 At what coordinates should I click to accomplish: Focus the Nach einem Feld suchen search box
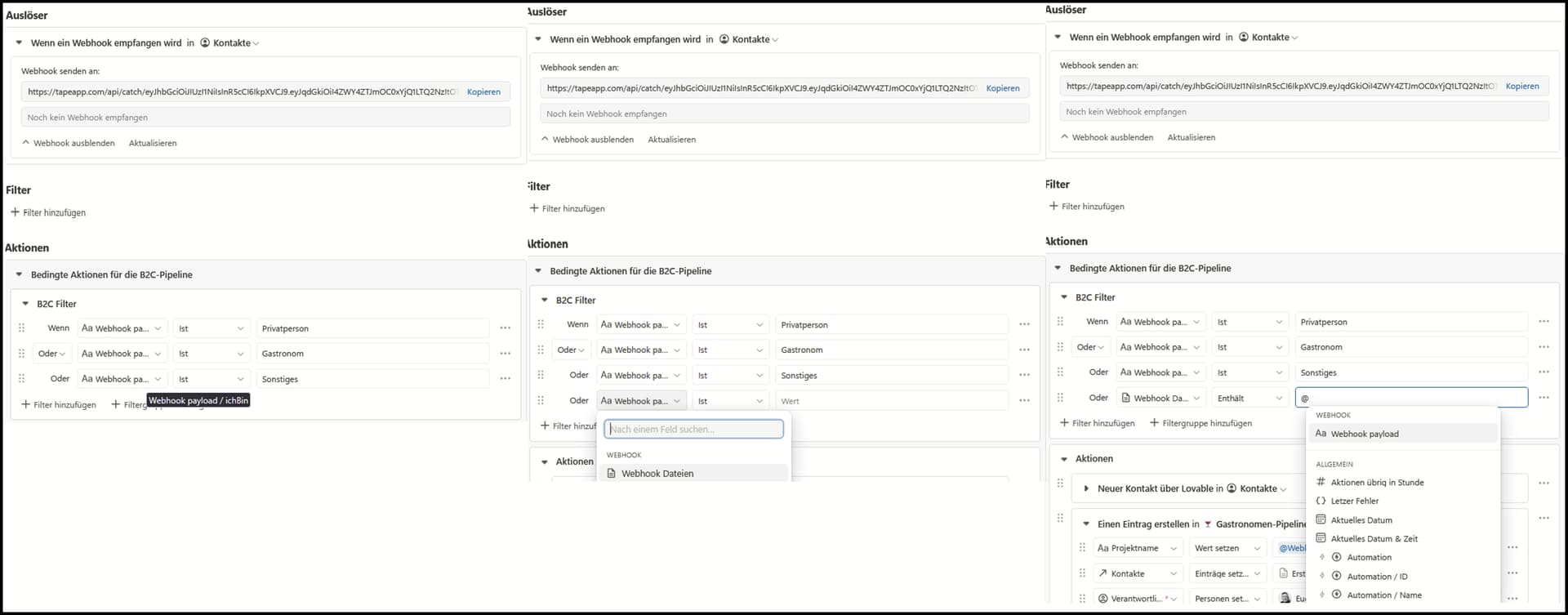(x=693, y=429)
